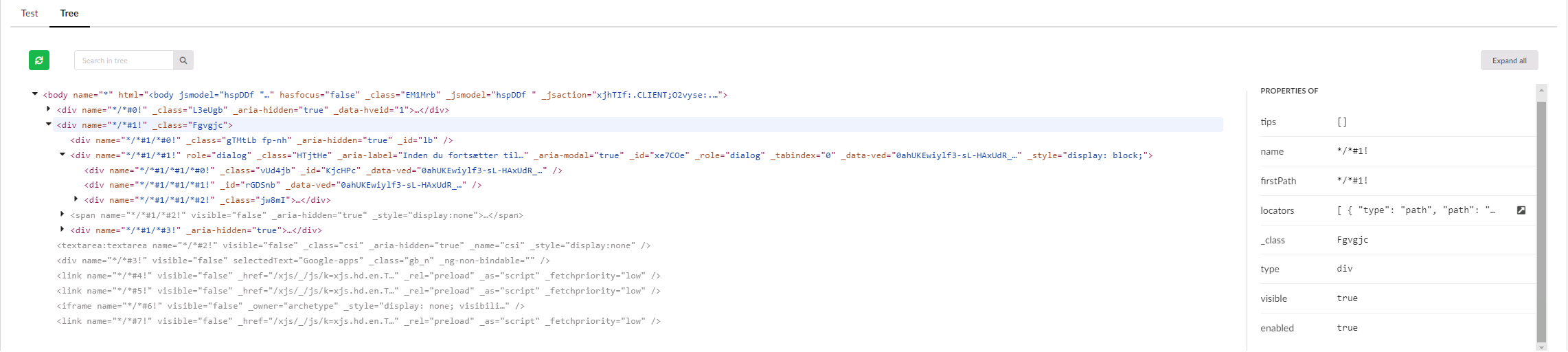
Task: Collapse the dialog div HTjtHe
Action: click(x=63, y=155)
